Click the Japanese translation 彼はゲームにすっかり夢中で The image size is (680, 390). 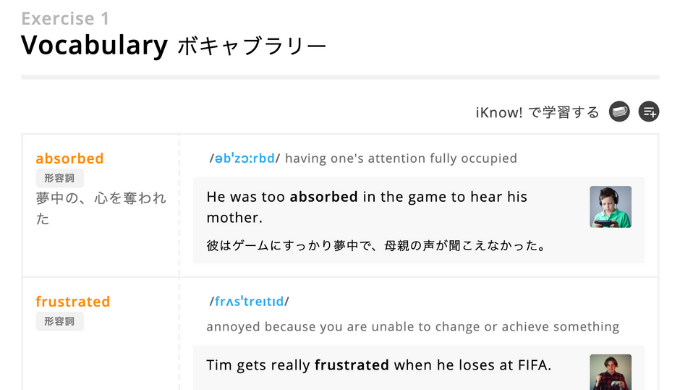(376, 246)
